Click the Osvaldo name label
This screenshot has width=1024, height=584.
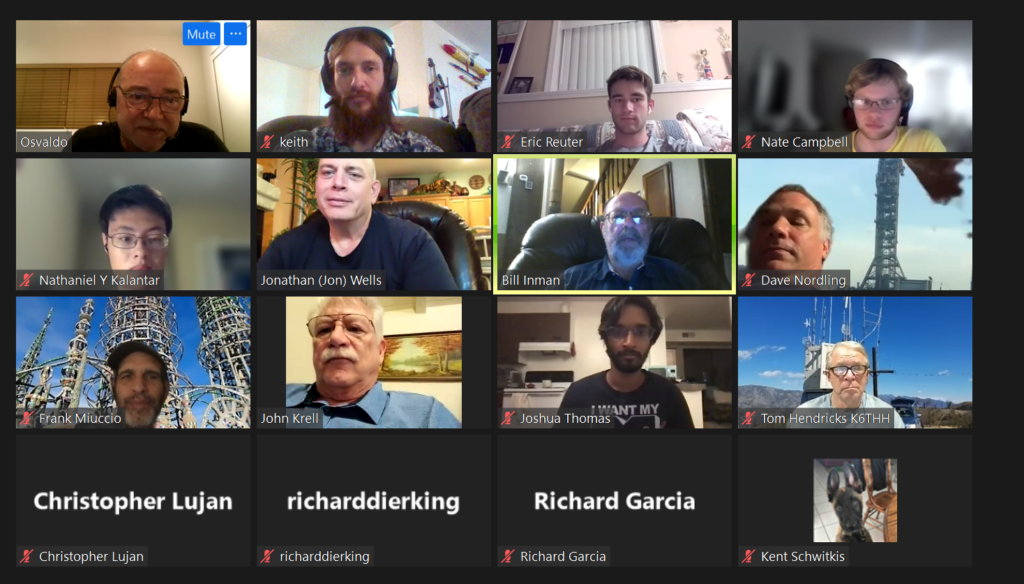tap(44, 142)
